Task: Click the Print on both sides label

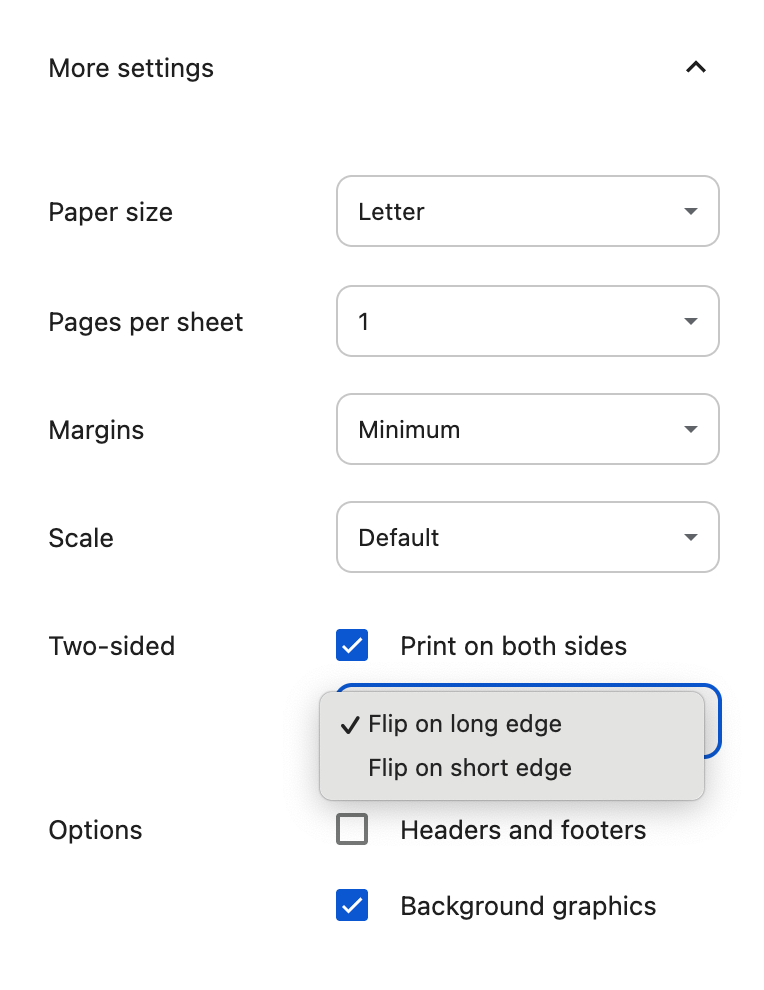Action: pos(513,646)
